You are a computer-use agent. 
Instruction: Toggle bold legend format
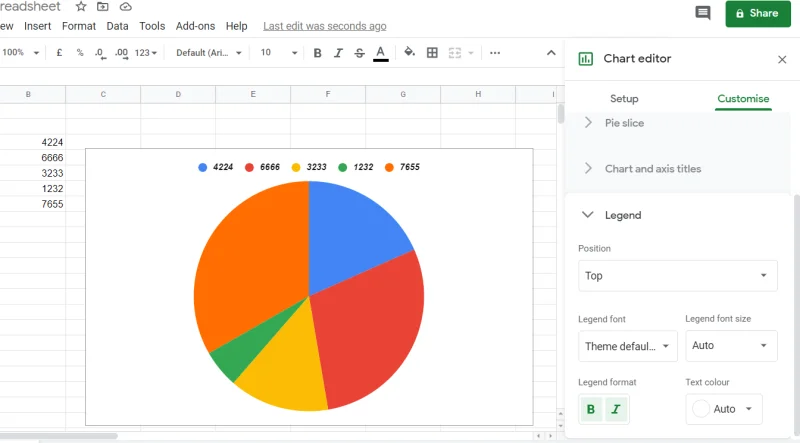pos(591,409)
